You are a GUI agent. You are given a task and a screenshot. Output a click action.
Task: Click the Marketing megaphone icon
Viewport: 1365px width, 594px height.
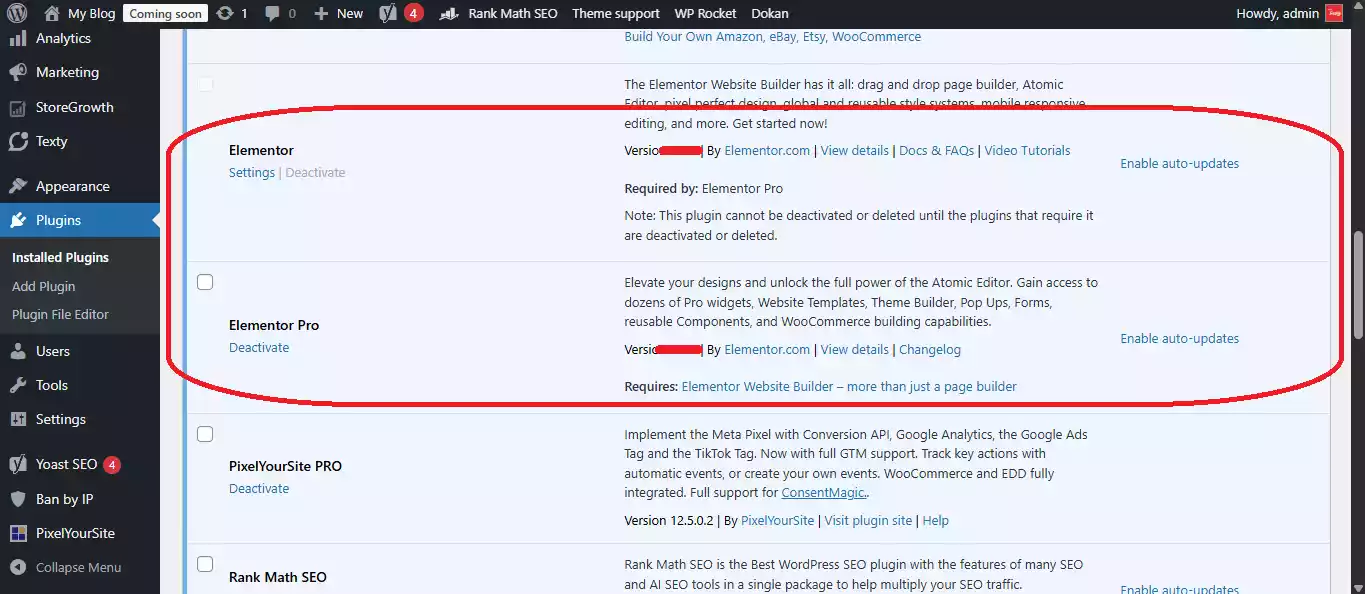[x=17, y=72]
